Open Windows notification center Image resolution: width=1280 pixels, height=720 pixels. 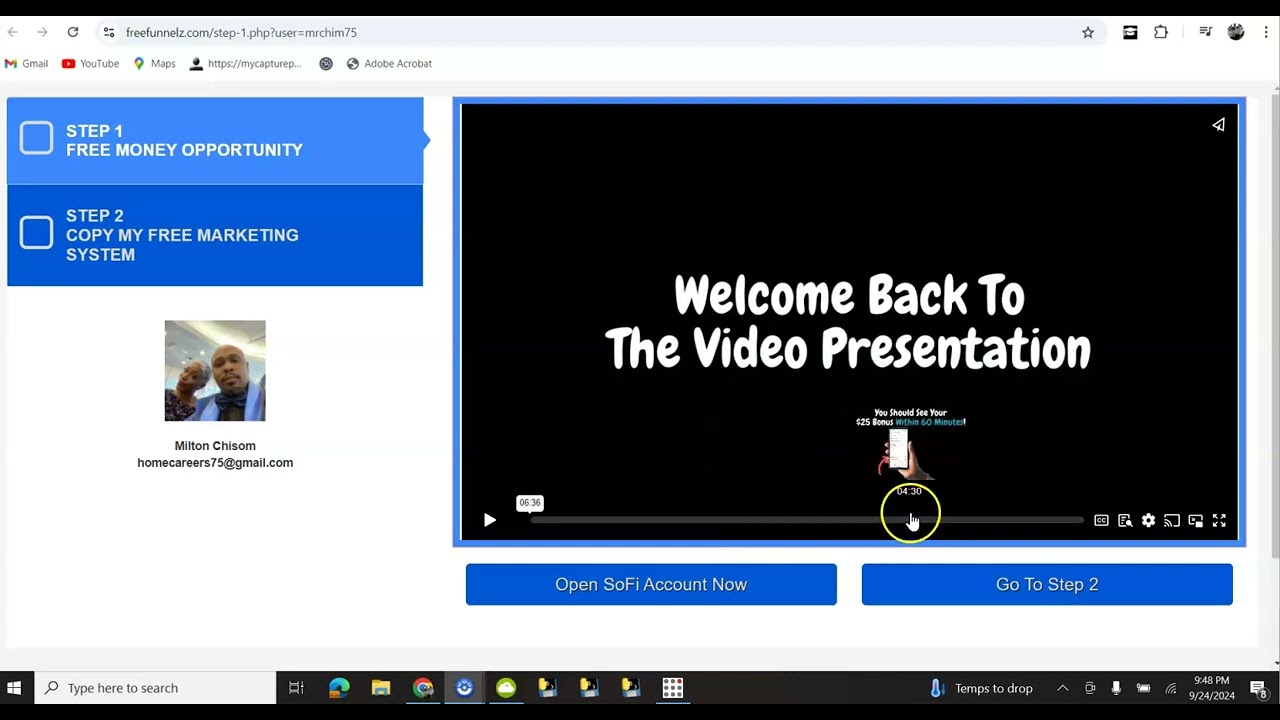pyautogui.click(x=1259, y=688)
